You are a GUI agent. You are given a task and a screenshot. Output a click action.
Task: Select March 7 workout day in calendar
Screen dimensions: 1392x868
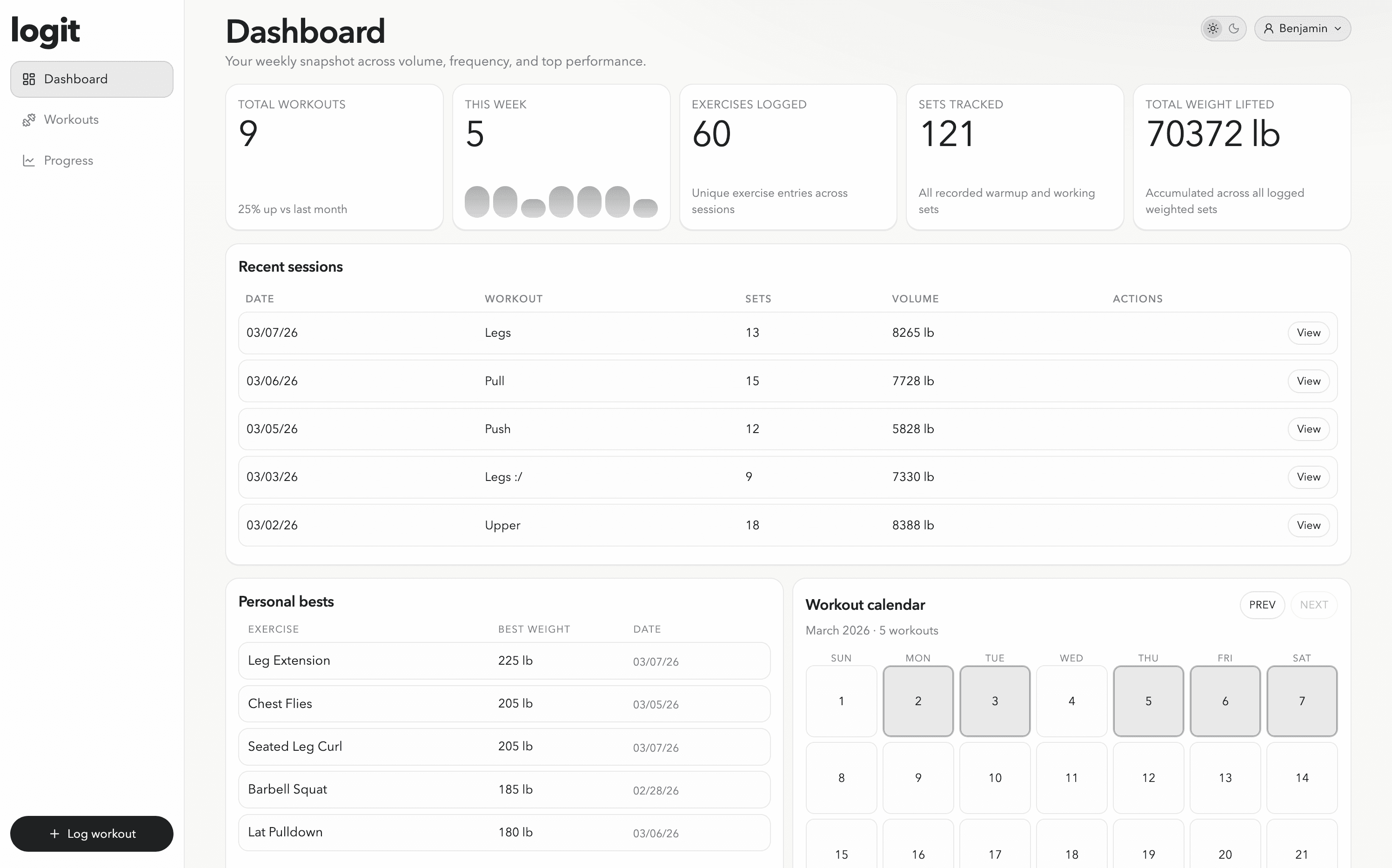1301,701
